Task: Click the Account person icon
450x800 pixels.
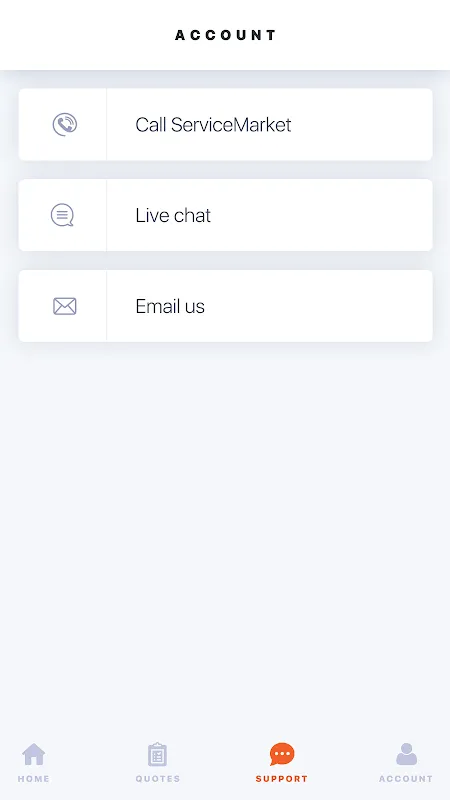Action: pos(406,754)
